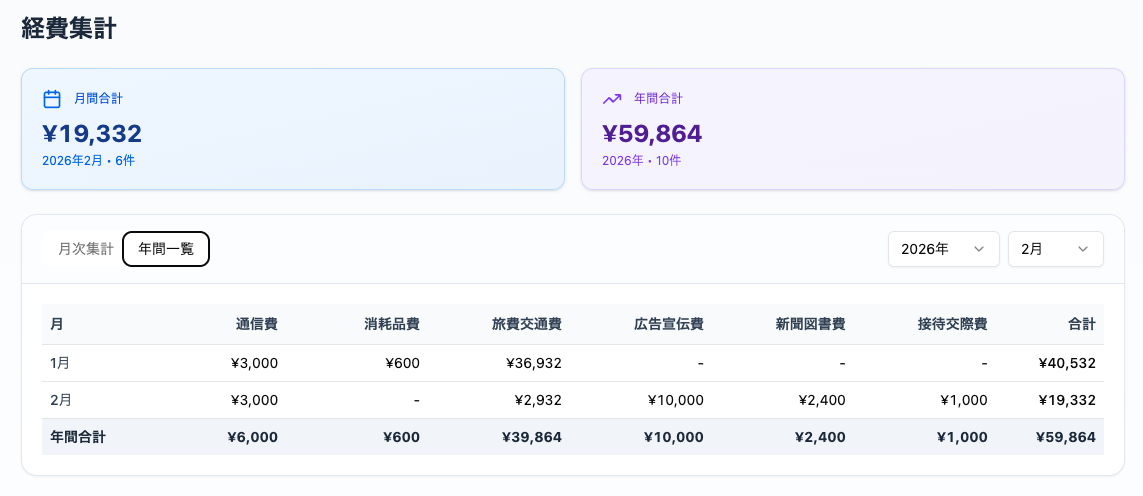Image resolution: width=1143 pixels, height=496 pixels.
Task: Click the 旅費交通費 column header
Action: click(x=527, y=324)
